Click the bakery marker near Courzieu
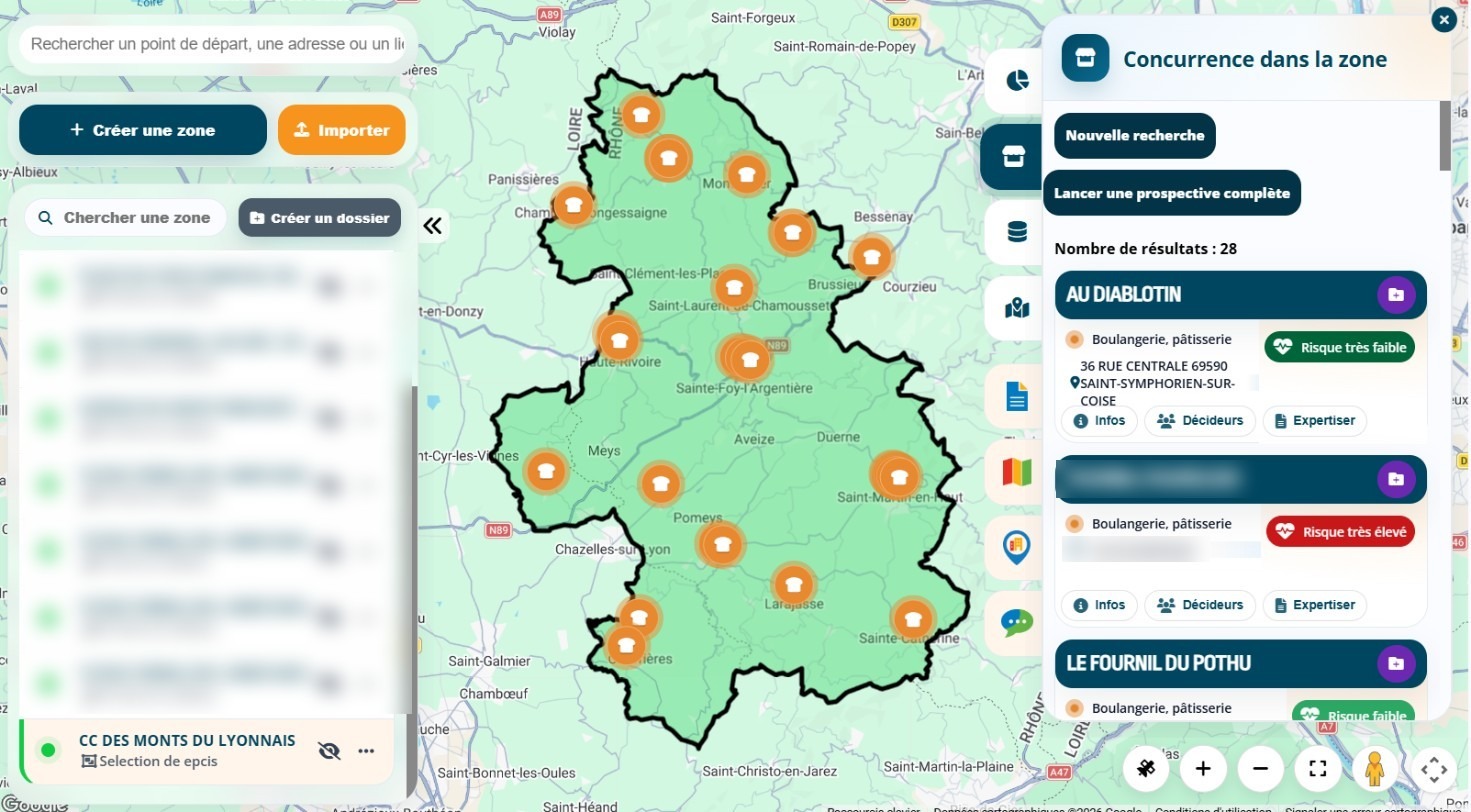 [871, 256]
